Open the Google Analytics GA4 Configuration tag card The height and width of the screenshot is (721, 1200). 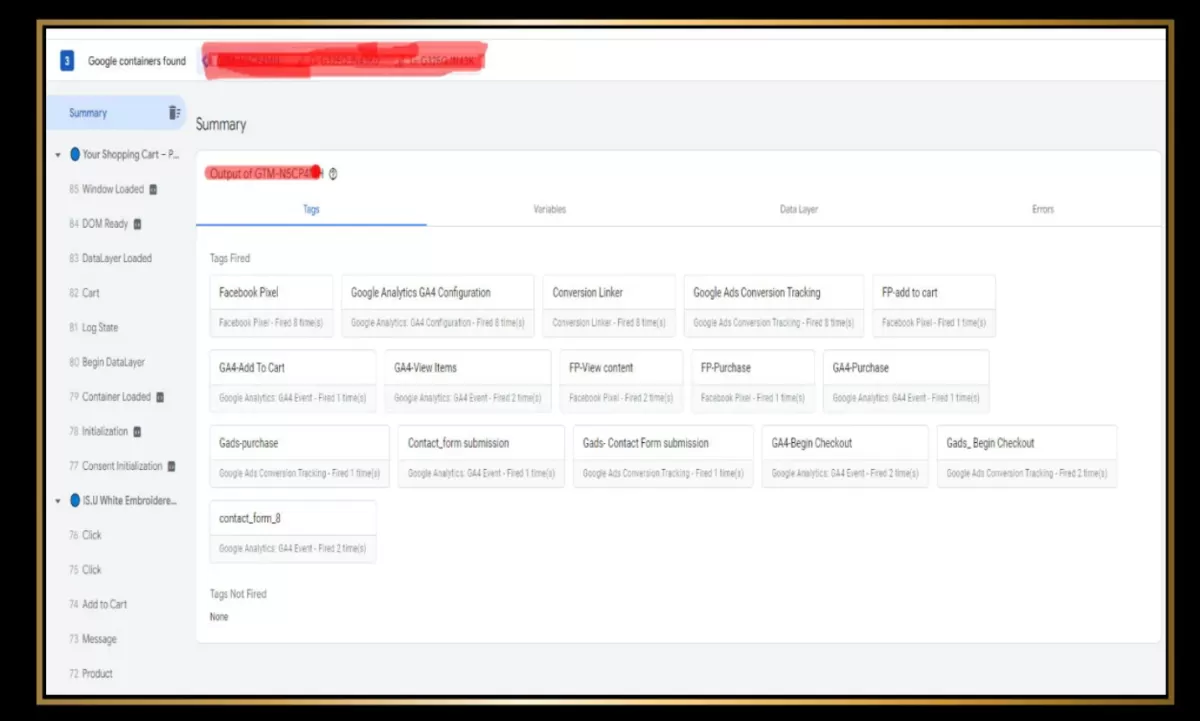(438, 306)
